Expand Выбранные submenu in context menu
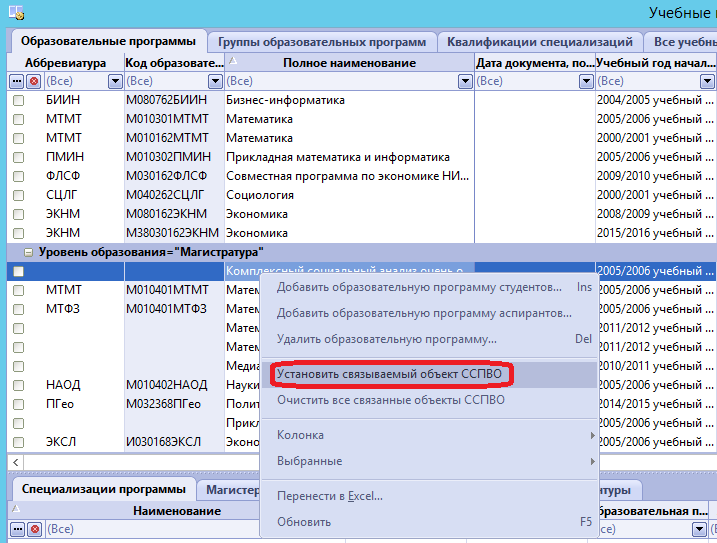The width and height of the screenshot is (717, 543). [x=593, y=461]
